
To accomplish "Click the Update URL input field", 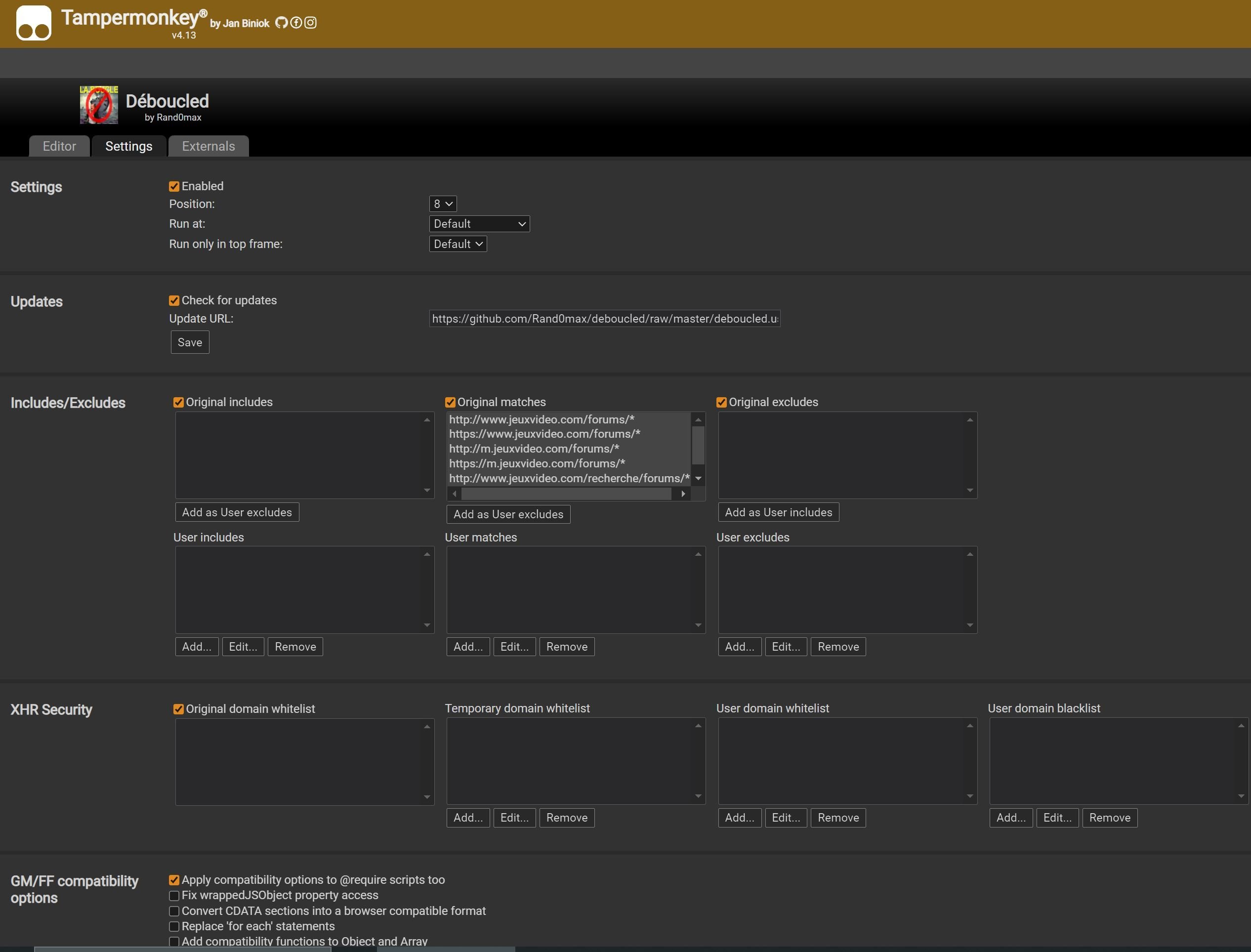I will point(605,319).
